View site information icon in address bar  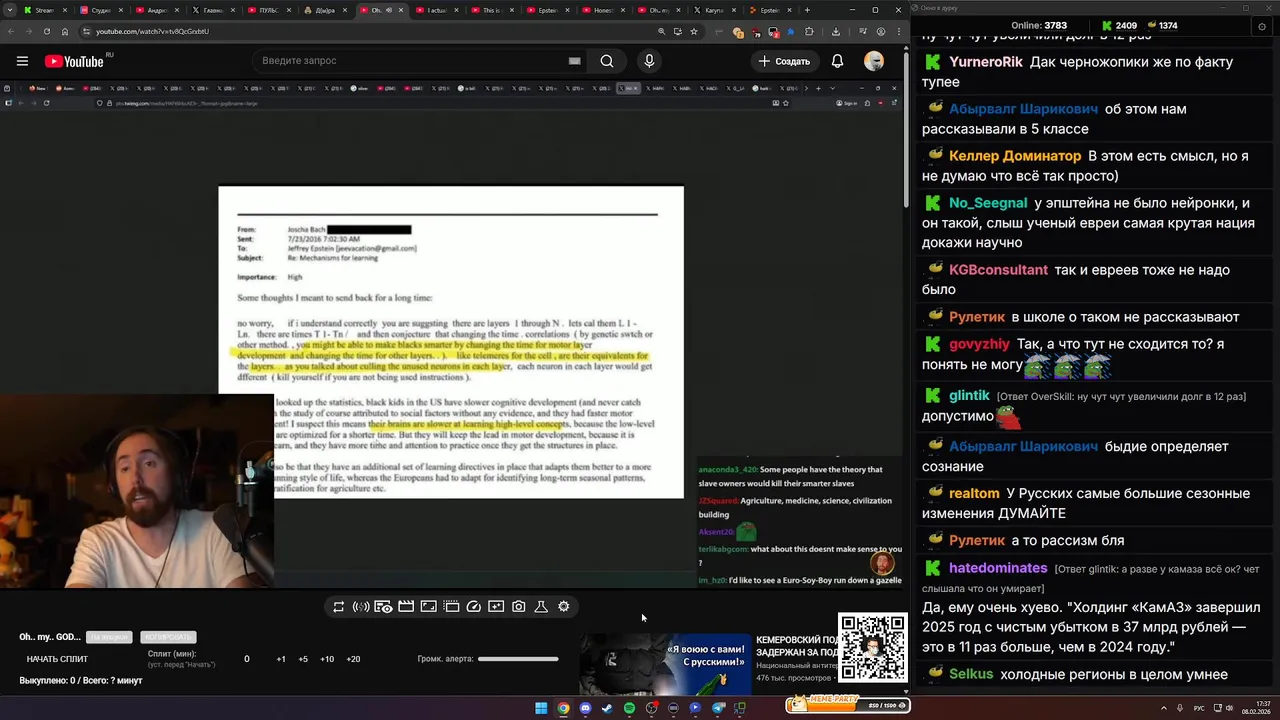[88, 31]
